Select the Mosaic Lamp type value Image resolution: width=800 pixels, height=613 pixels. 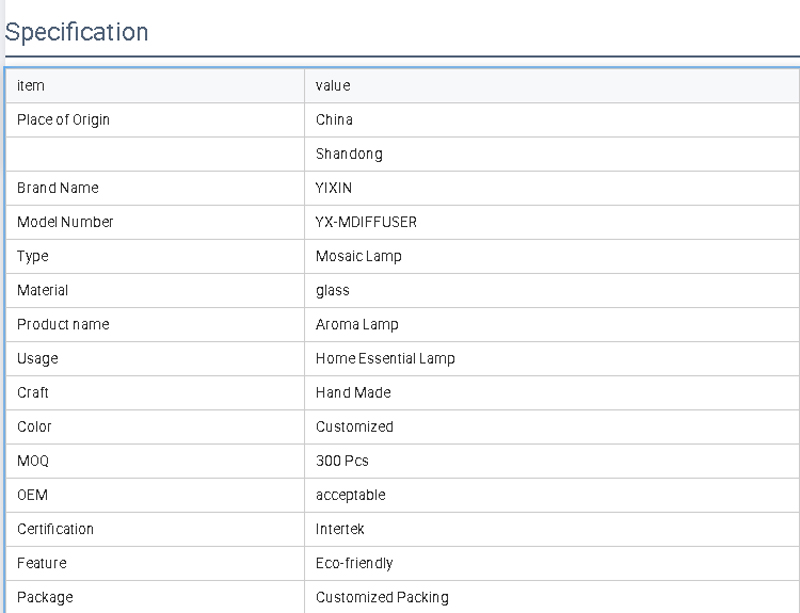358,256
